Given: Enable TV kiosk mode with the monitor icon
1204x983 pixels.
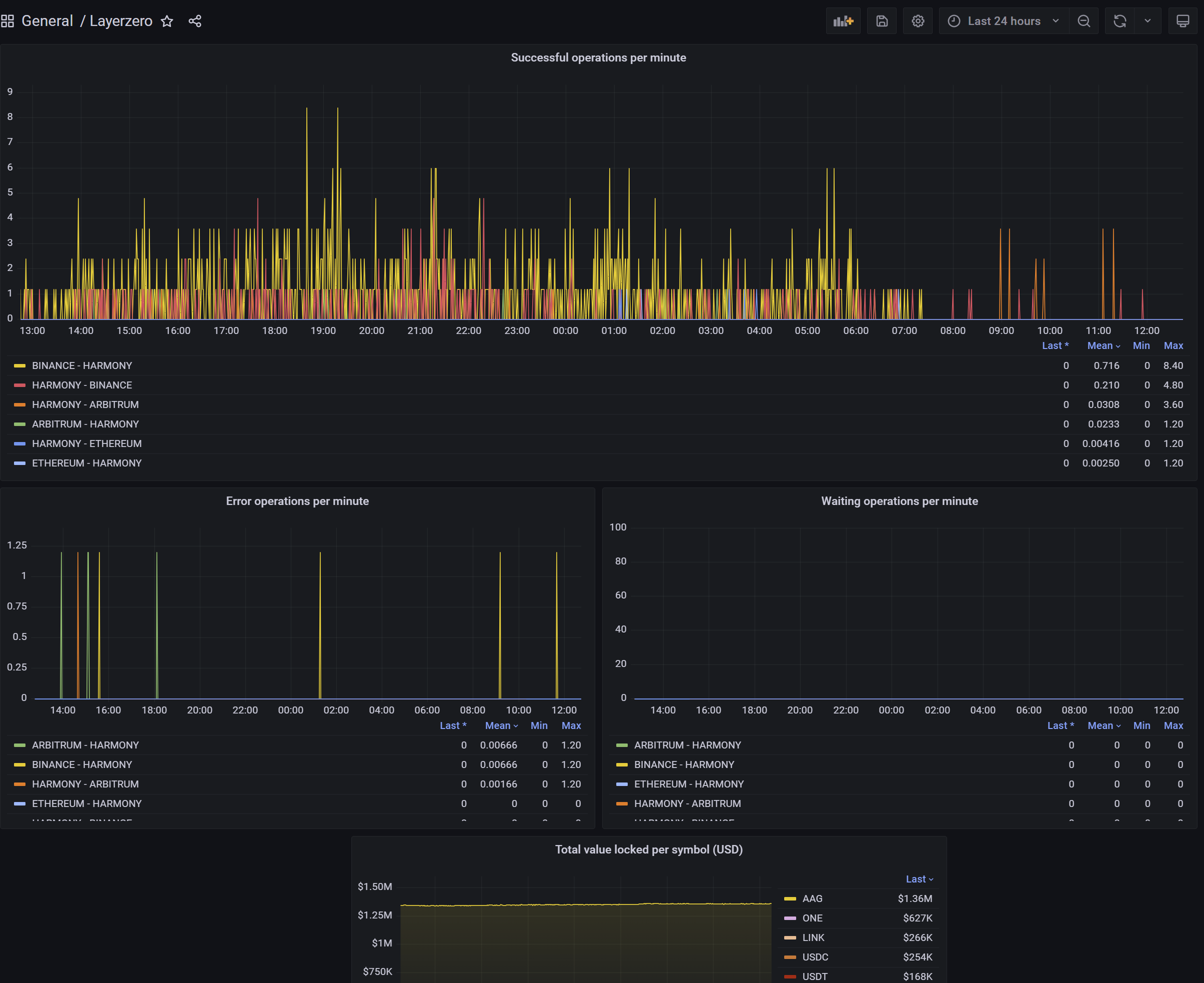Looking at the screenshot, I should (x=1183, y=21).
